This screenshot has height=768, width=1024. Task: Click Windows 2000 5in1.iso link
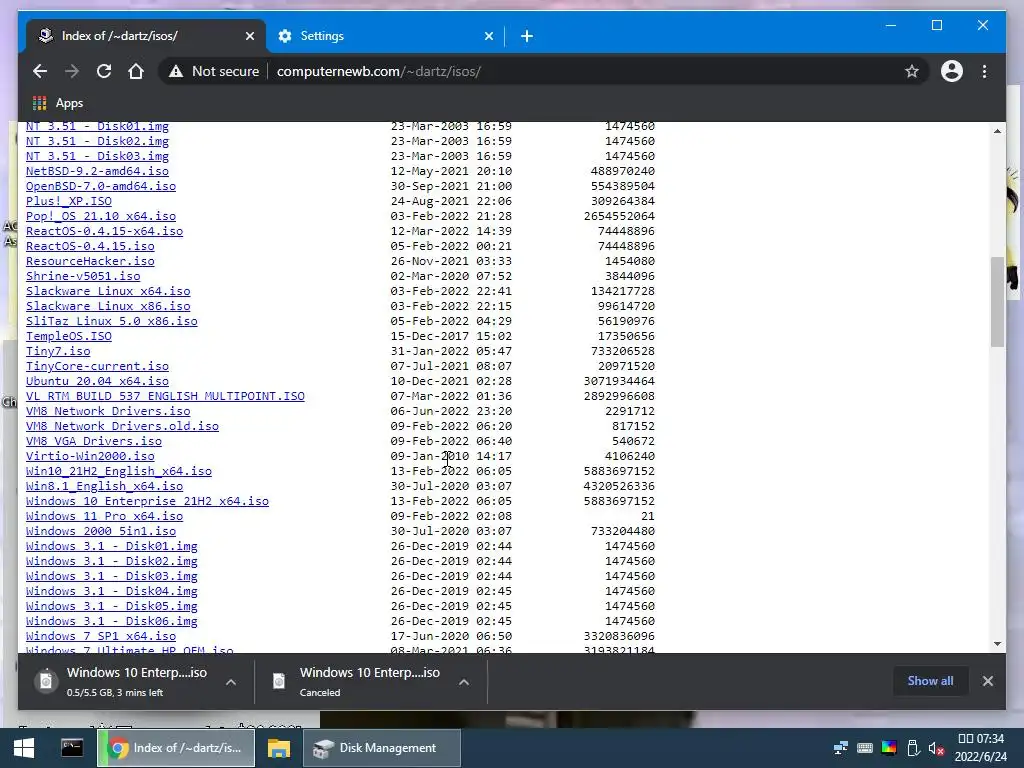point(101,532)
